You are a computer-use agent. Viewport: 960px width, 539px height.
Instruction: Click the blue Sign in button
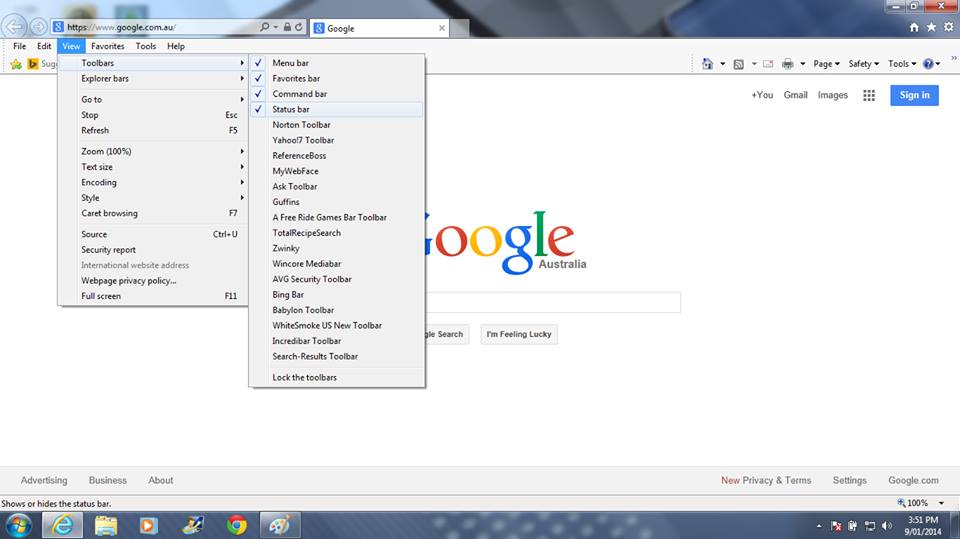tap(914, 95)
